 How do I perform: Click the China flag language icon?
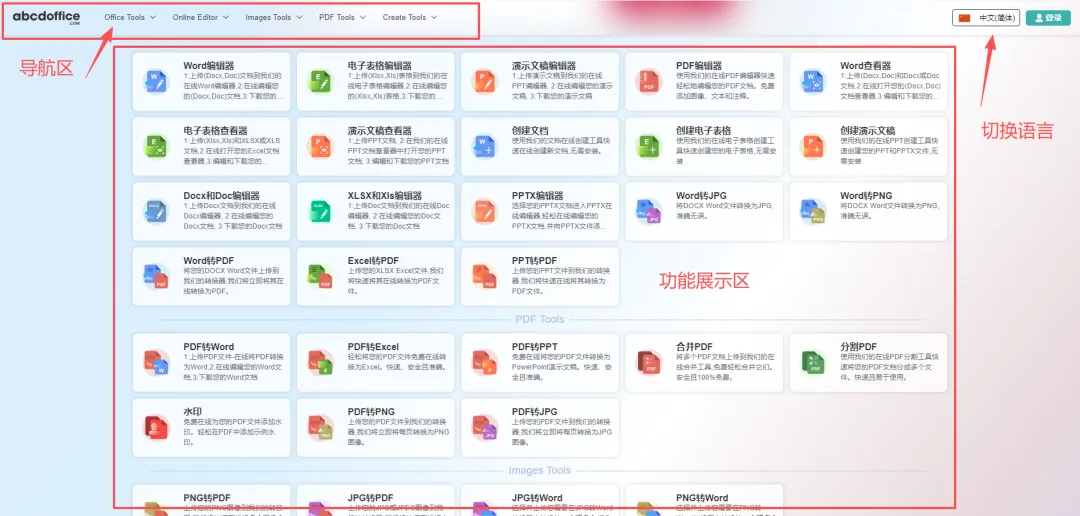coord(964,18)
